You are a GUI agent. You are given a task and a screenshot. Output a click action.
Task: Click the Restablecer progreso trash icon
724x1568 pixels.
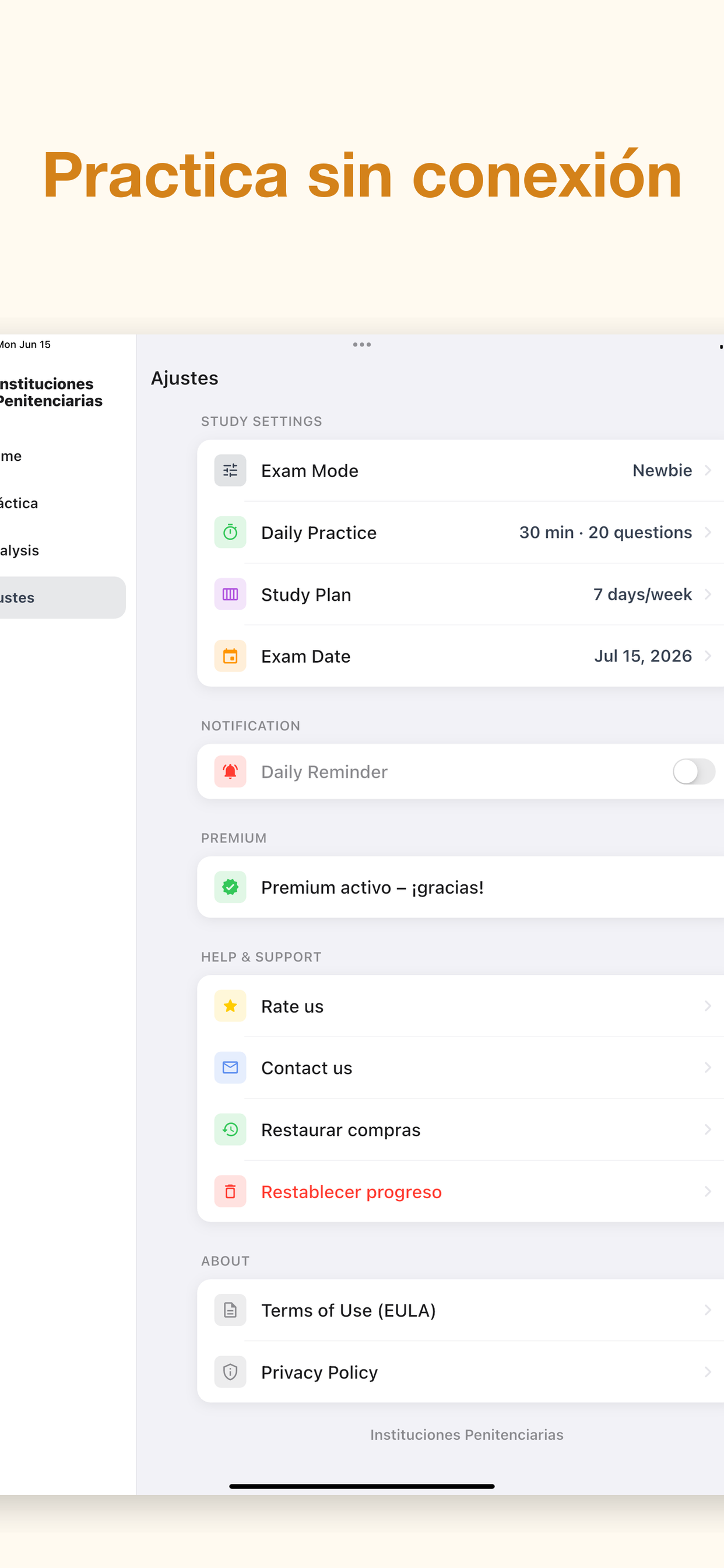pyautogui.click(x=230, y=1192)
